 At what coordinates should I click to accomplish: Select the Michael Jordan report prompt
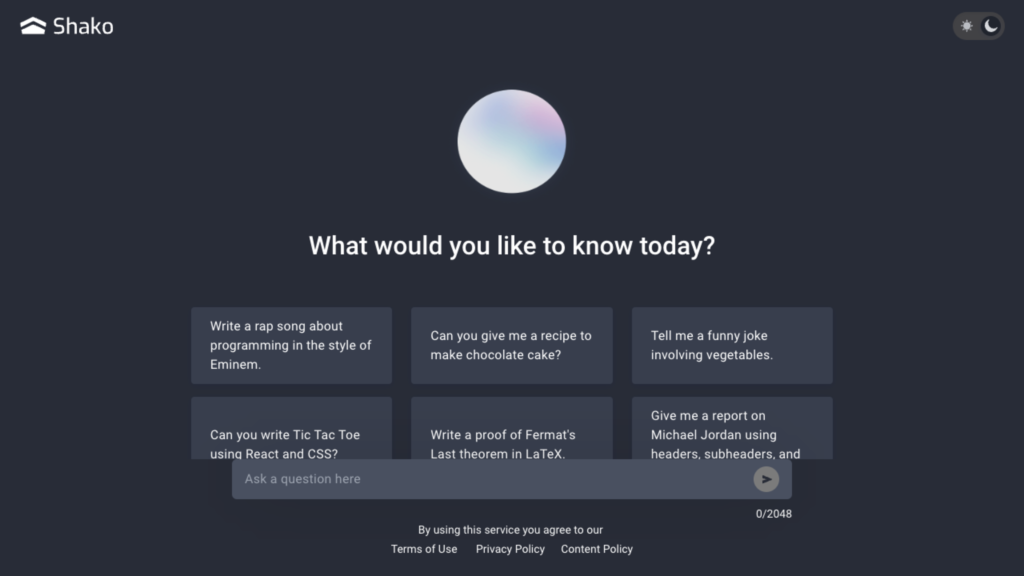pyautogui.click(x=732, y=428)
